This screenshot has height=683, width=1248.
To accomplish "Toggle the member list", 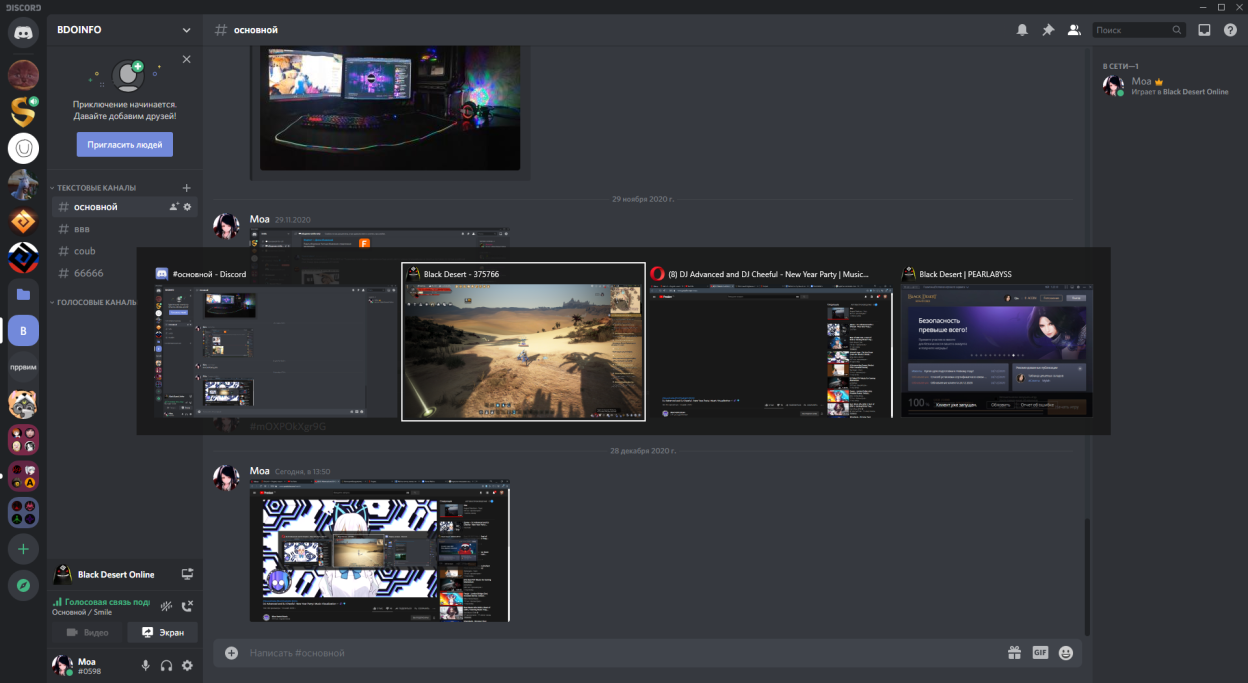I will pyautogui.click(x=1074, y=30).
